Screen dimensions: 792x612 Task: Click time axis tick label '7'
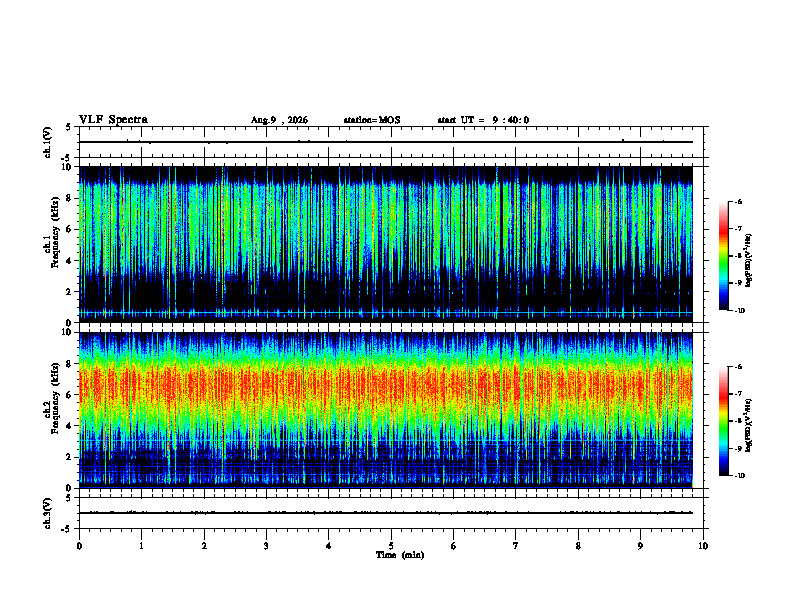(x=516, y=546)
